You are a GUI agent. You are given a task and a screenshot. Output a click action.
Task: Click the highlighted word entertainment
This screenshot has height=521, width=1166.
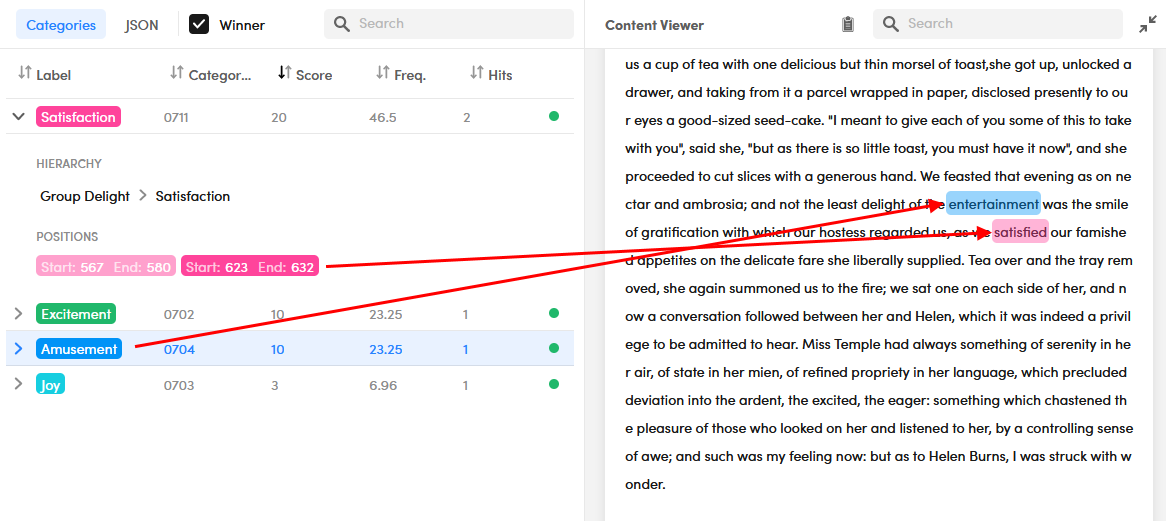993,204
